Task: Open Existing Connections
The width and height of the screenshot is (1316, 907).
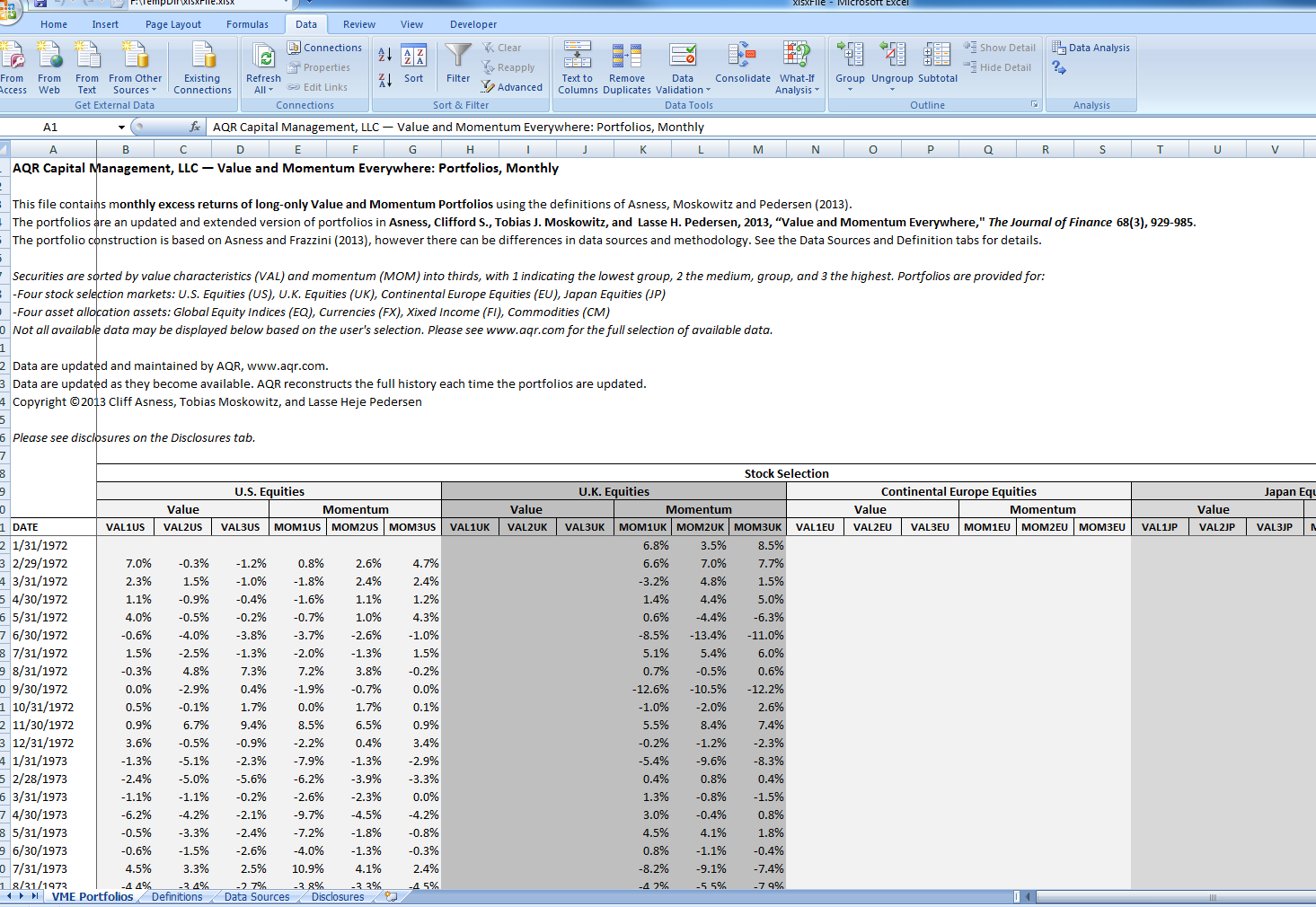Action: 202,67
